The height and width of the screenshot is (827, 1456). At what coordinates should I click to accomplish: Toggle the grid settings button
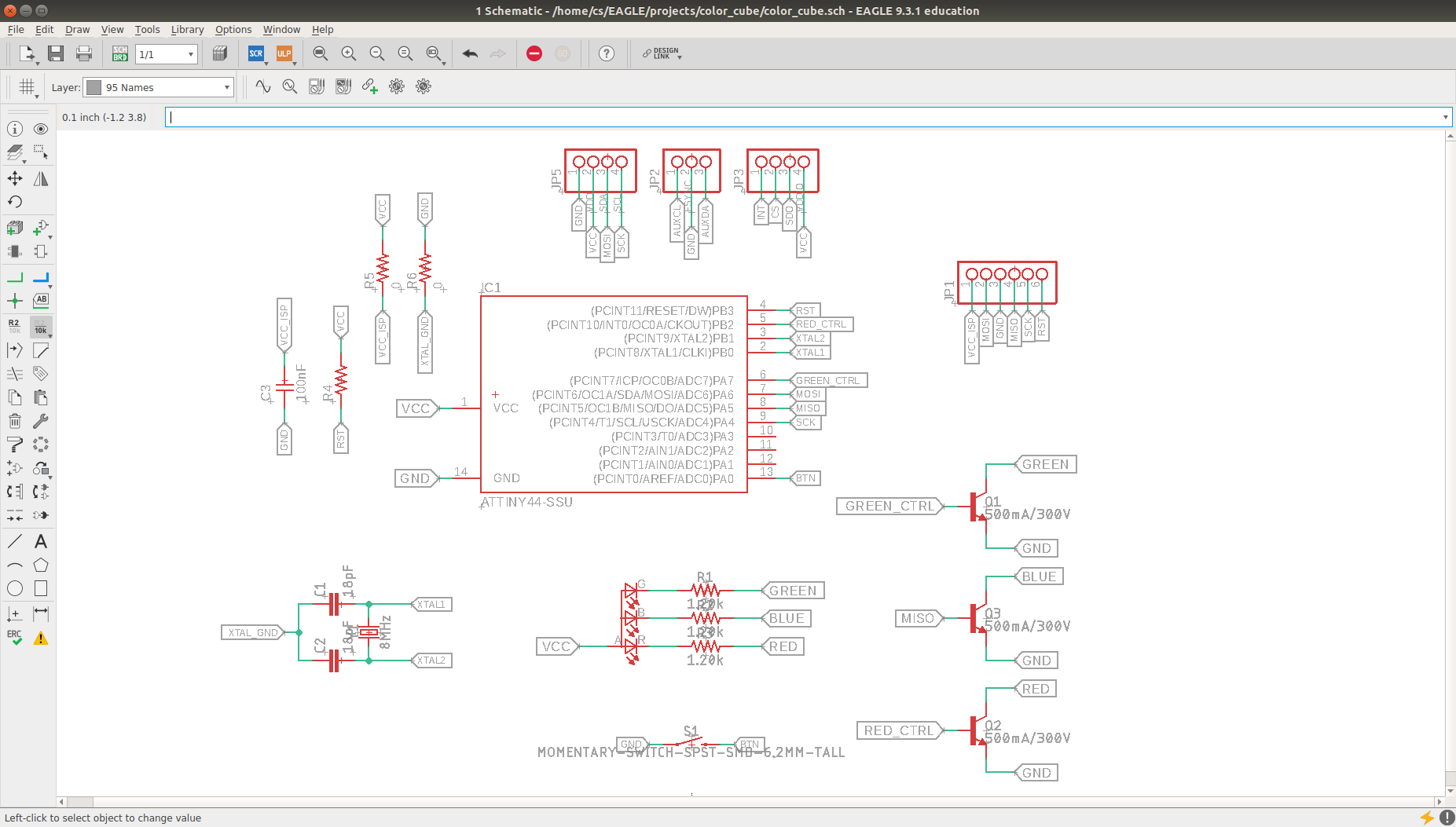point(28,87)
